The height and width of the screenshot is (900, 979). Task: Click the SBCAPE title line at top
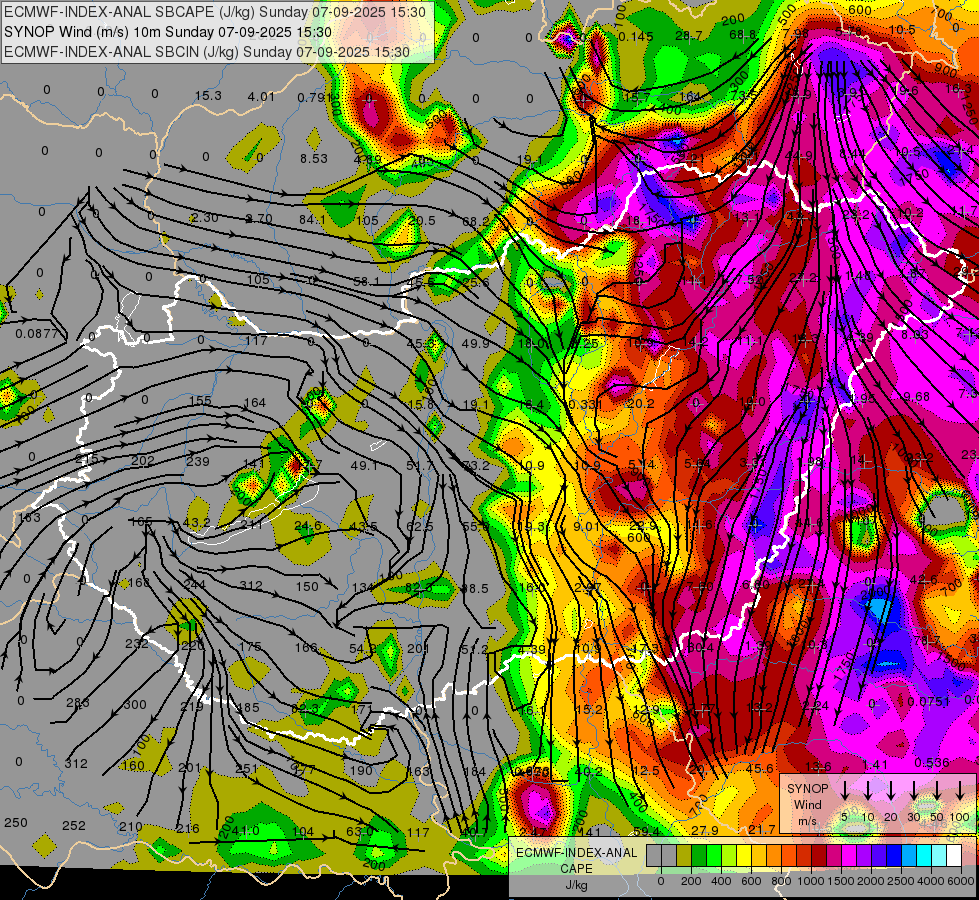[215, 12]
